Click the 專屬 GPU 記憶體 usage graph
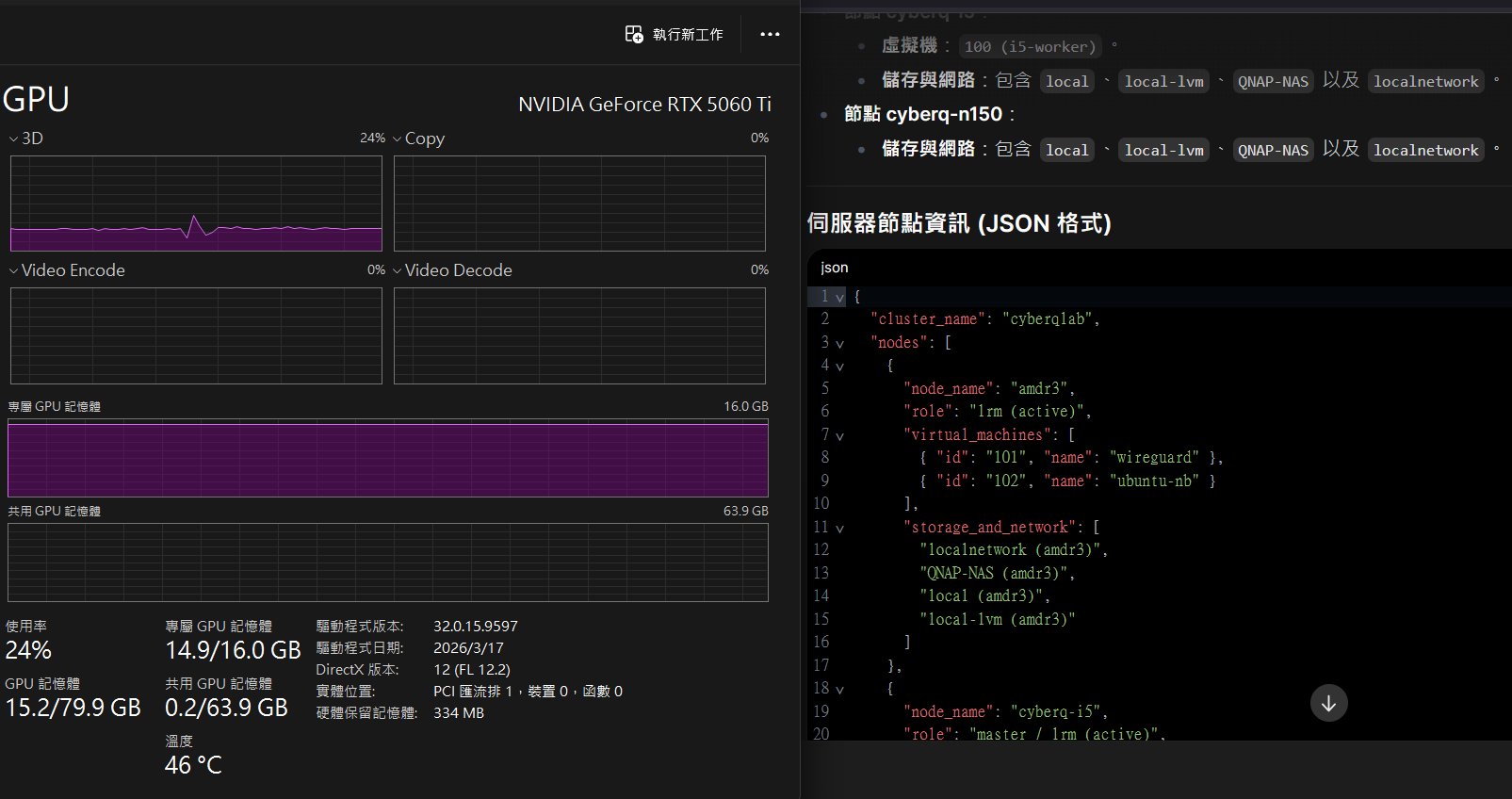Screen dimensions: 1512x799 387,458
